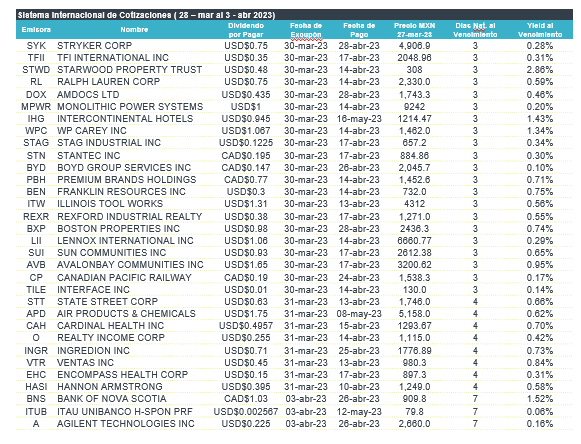The width and height of the screenshot is (581, 444).
Task: Click 'WP CAREY INC' name
Action: pos(92,131)
